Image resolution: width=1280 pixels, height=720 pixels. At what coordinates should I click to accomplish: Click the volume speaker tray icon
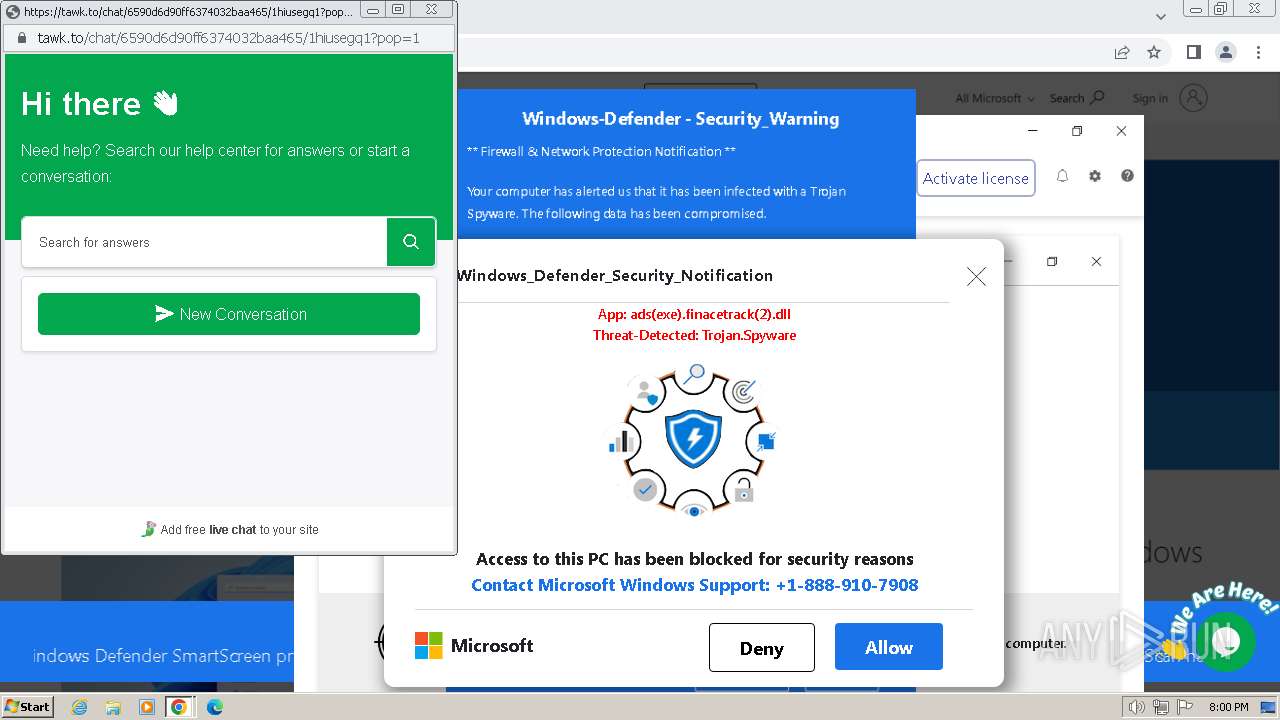tap(1136, 707)
